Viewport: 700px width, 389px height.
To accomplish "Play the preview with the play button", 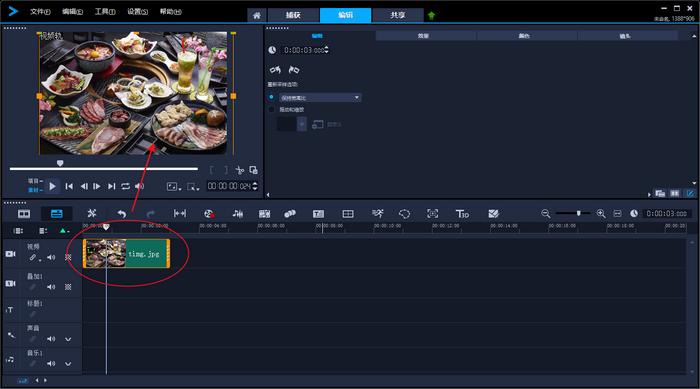I will tap(52, 186).
